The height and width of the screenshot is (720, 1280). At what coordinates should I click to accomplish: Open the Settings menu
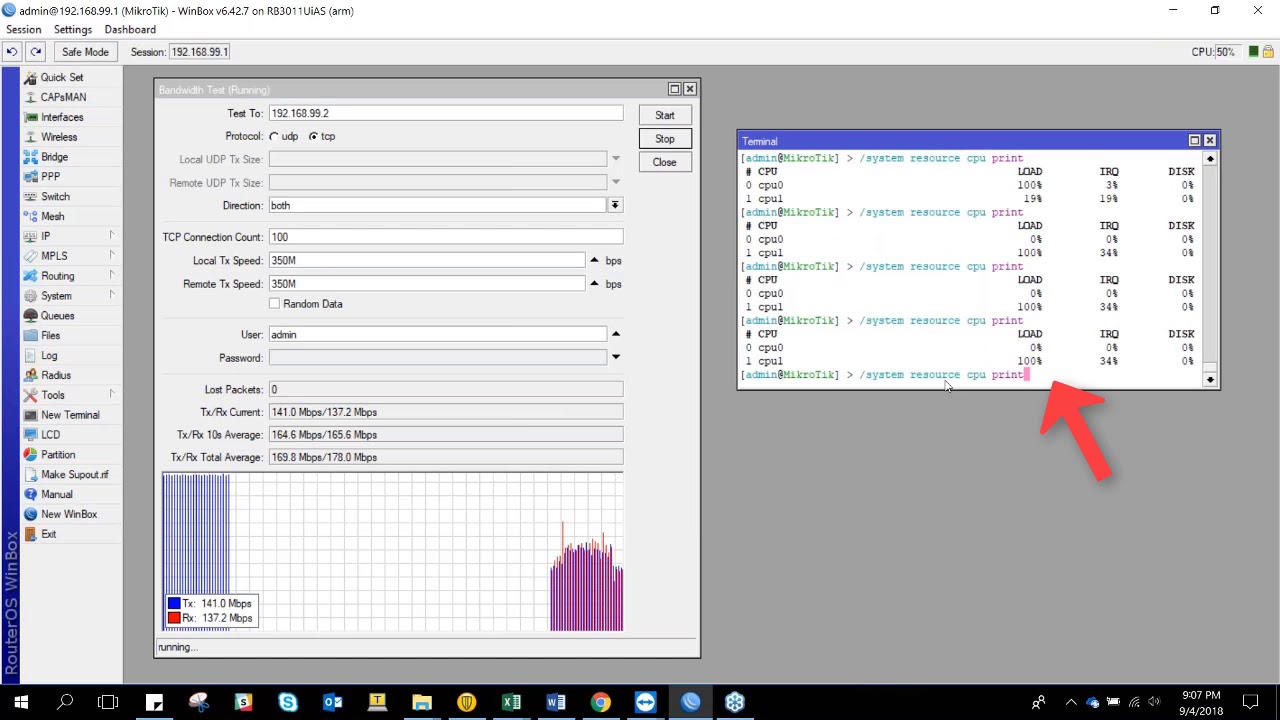coord(73,30)
